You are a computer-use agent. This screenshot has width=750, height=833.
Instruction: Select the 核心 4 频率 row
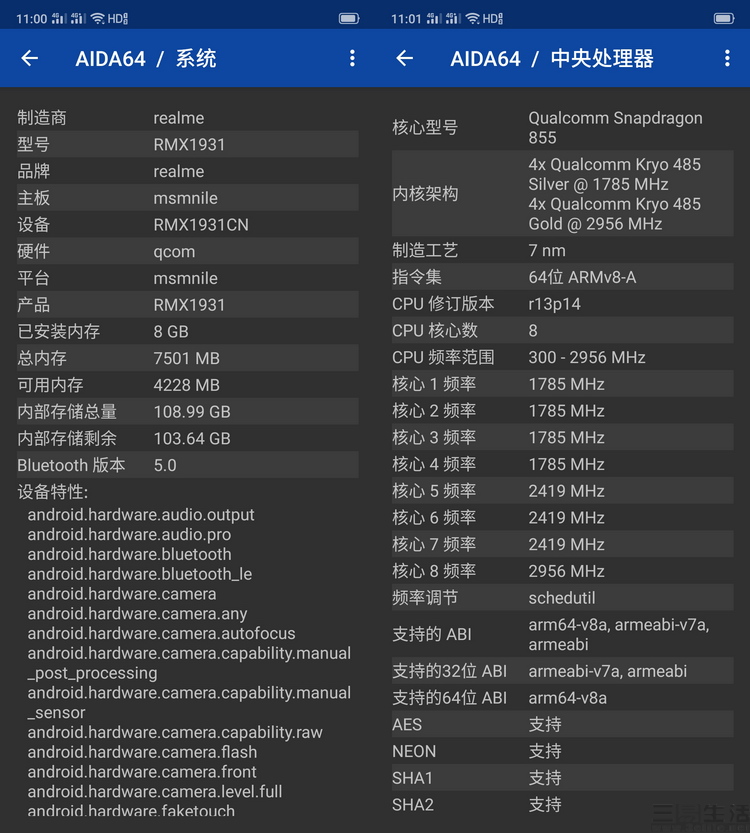[562, 464]
